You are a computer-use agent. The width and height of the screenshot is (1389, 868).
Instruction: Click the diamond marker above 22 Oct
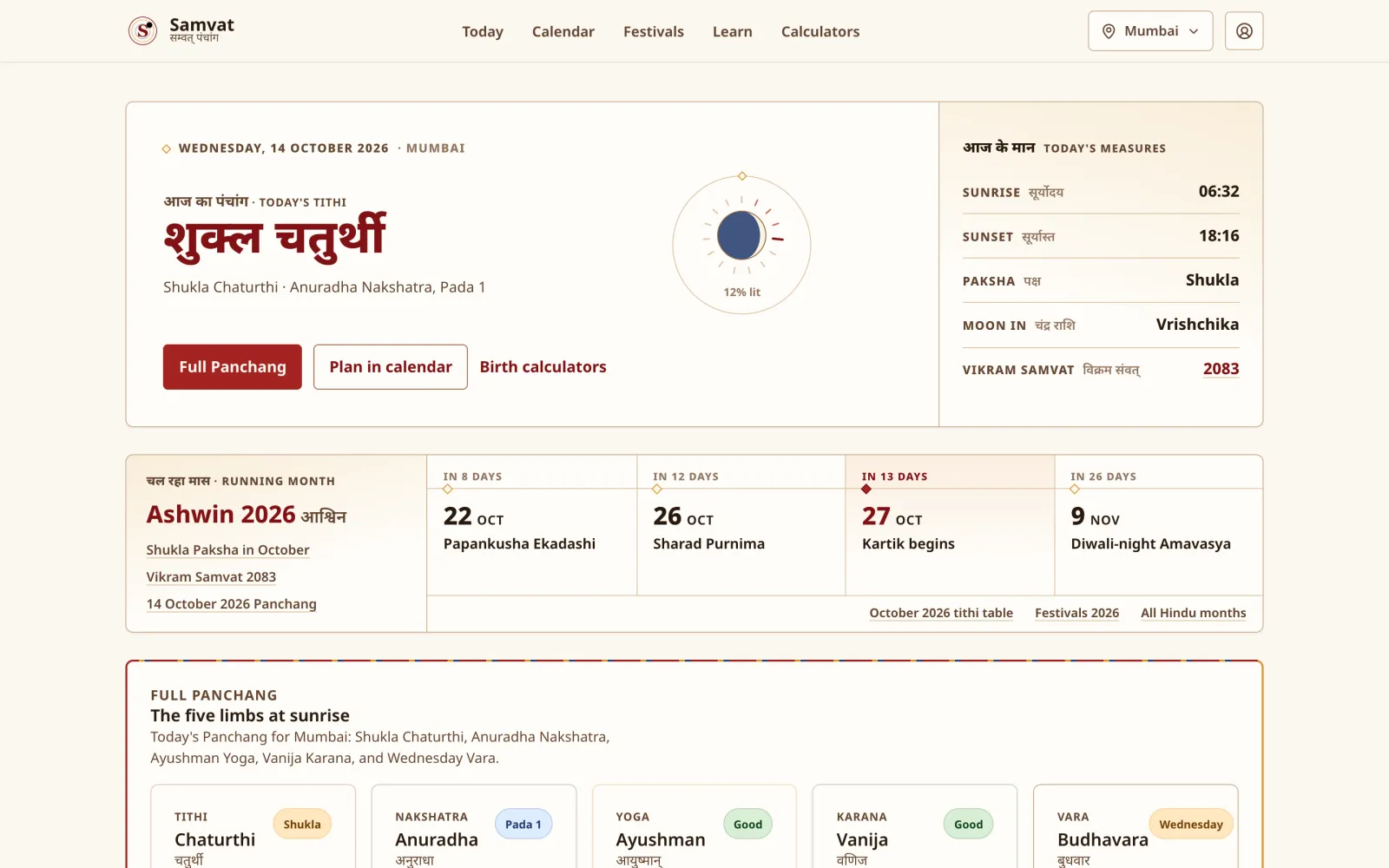(448, 489)
